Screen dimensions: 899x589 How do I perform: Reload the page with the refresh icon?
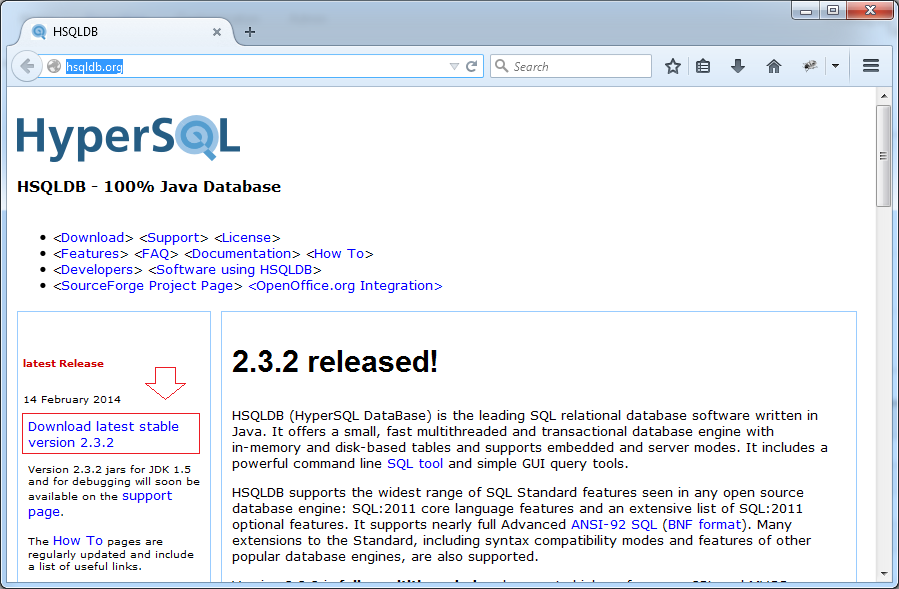(x=472, y=67)
